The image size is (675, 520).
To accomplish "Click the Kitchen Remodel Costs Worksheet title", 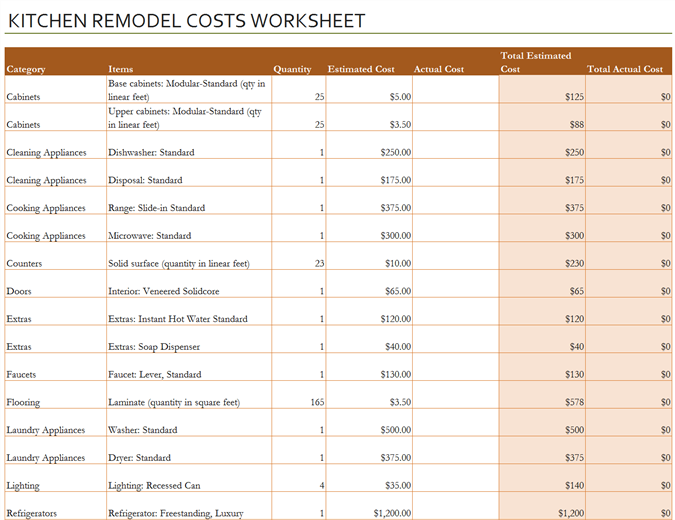I will [186, 21].
